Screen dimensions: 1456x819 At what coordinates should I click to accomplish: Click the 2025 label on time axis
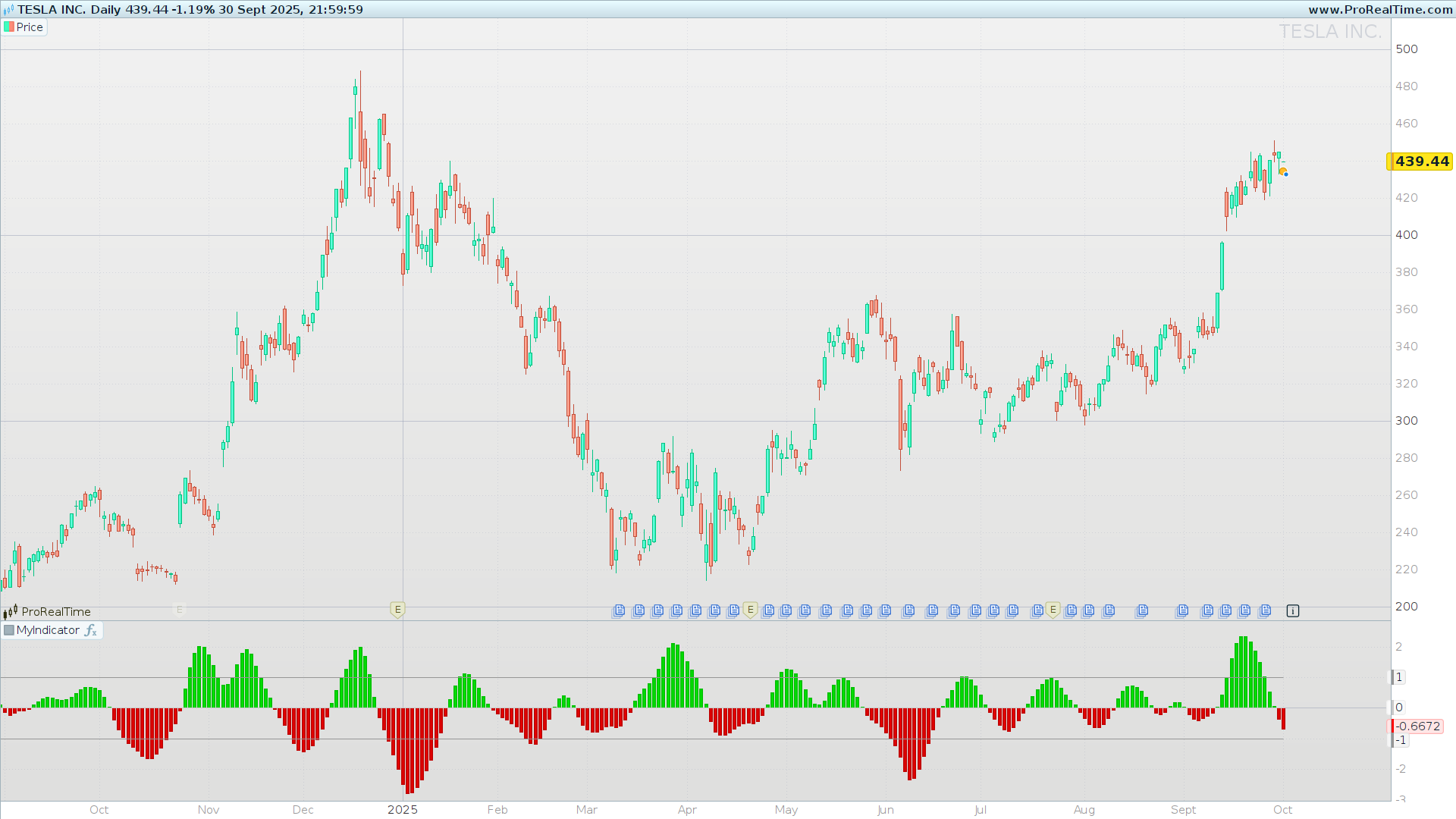pos(403,809)
